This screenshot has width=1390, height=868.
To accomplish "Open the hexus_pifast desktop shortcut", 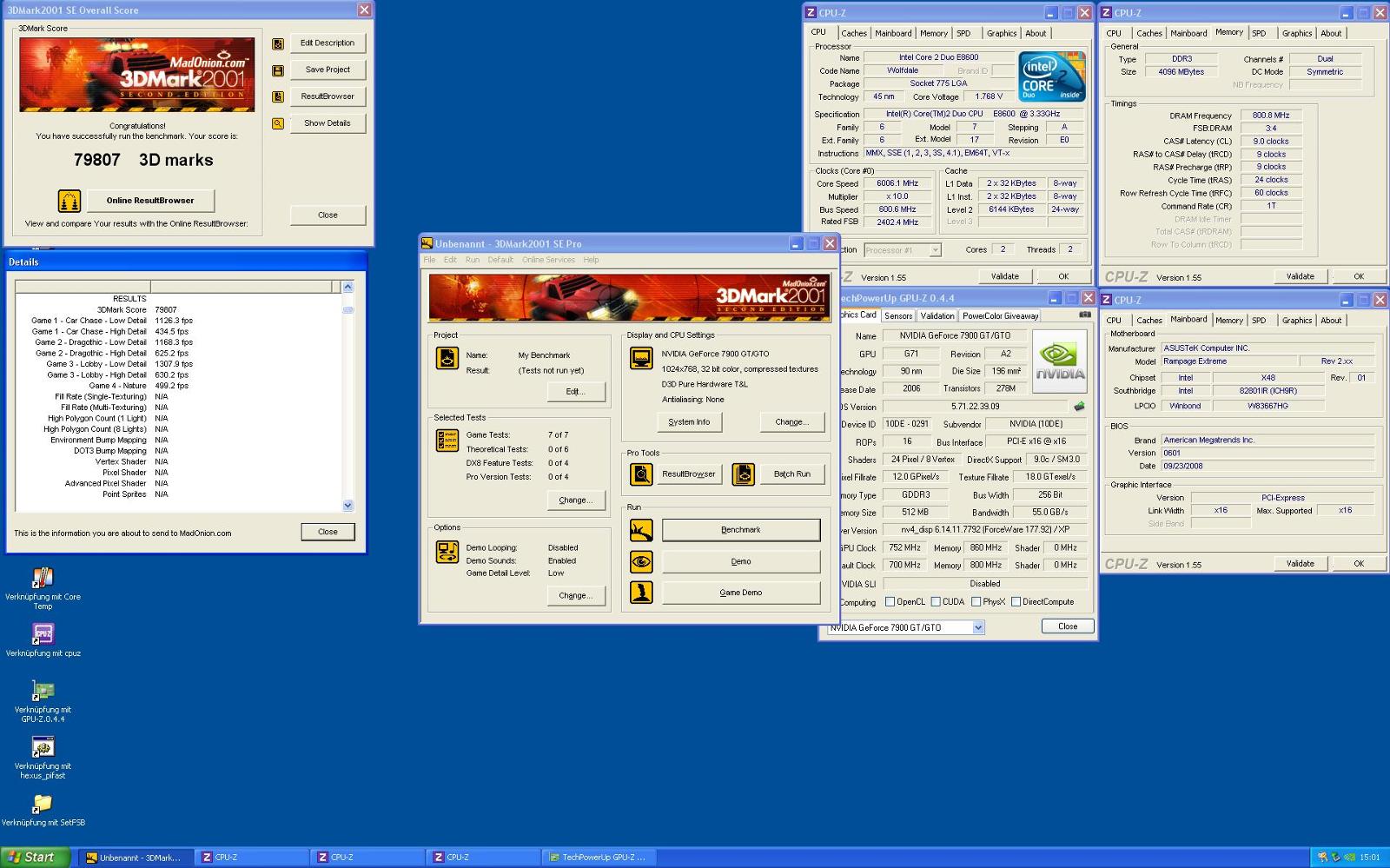I will [x=43, y=747].
